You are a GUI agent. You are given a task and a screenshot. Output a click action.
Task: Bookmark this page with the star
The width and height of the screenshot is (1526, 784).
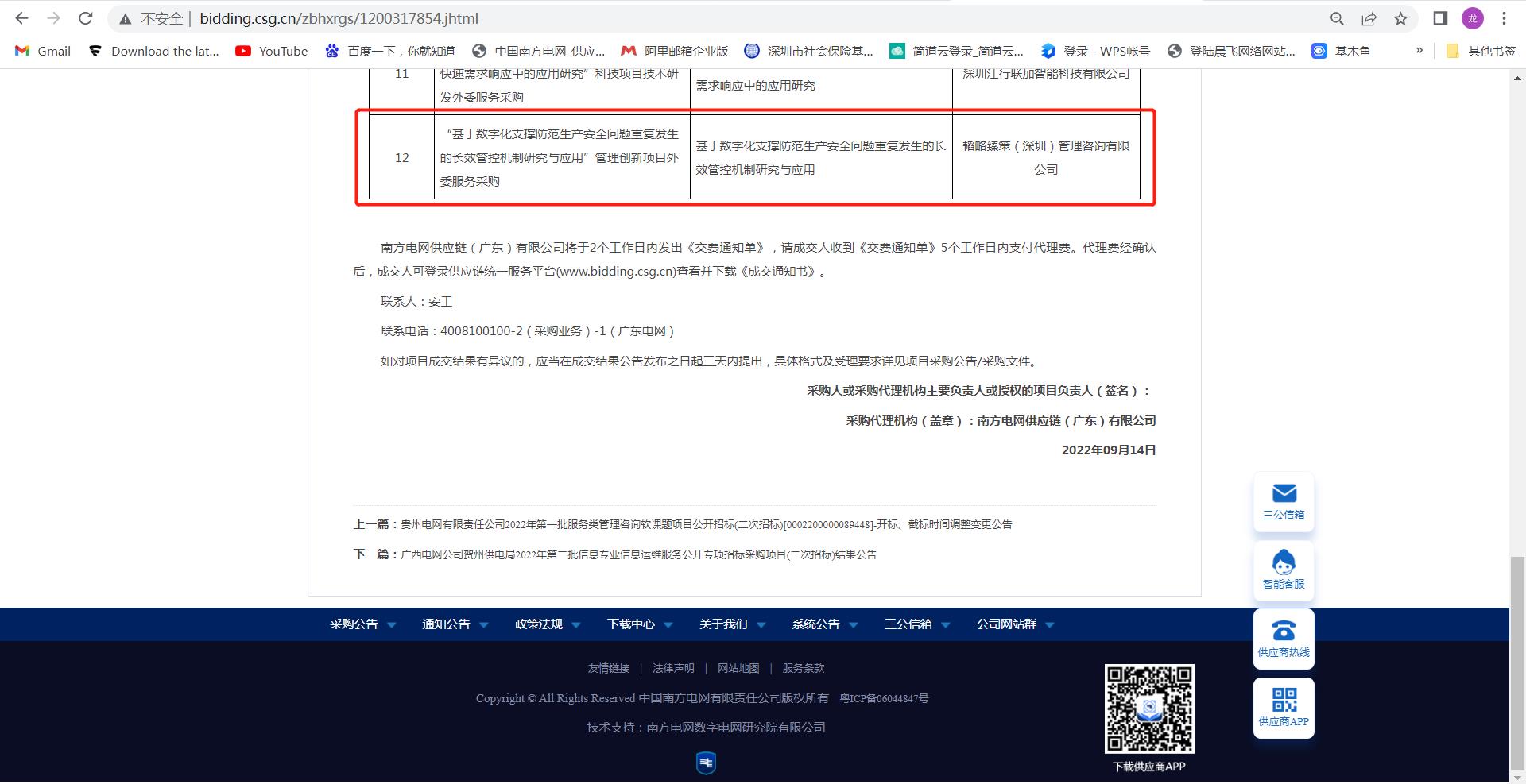1400,18
